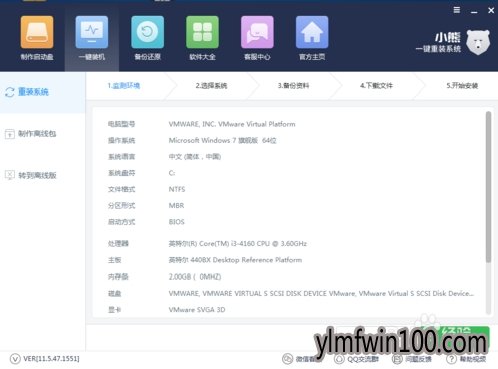
Task: Click the BIOS boot mode value
Action: coord(176,222)
